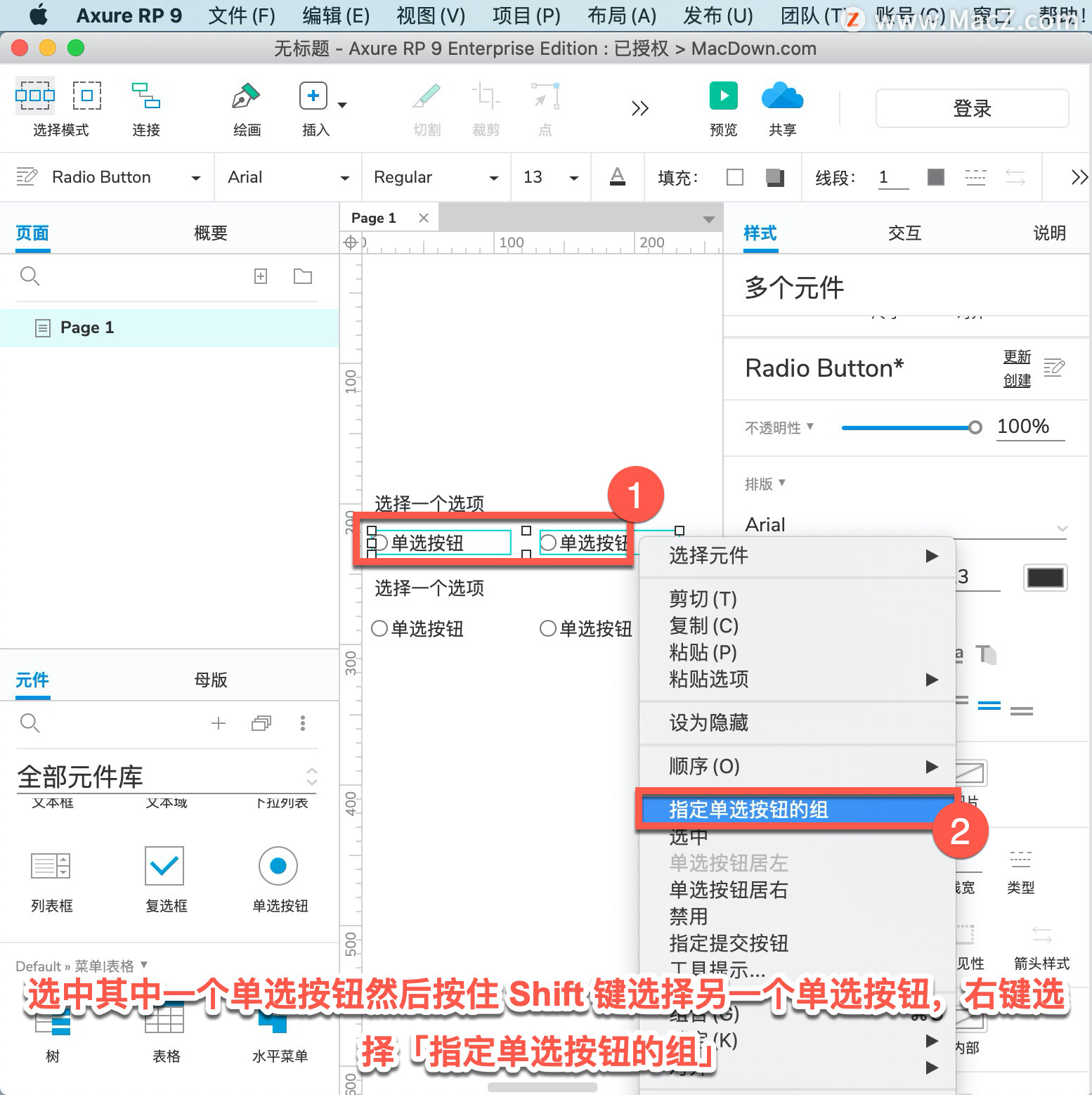Open Radio Button widget style dropdown
This screenshot has width=1092, height=1095.
pos(196,178)
